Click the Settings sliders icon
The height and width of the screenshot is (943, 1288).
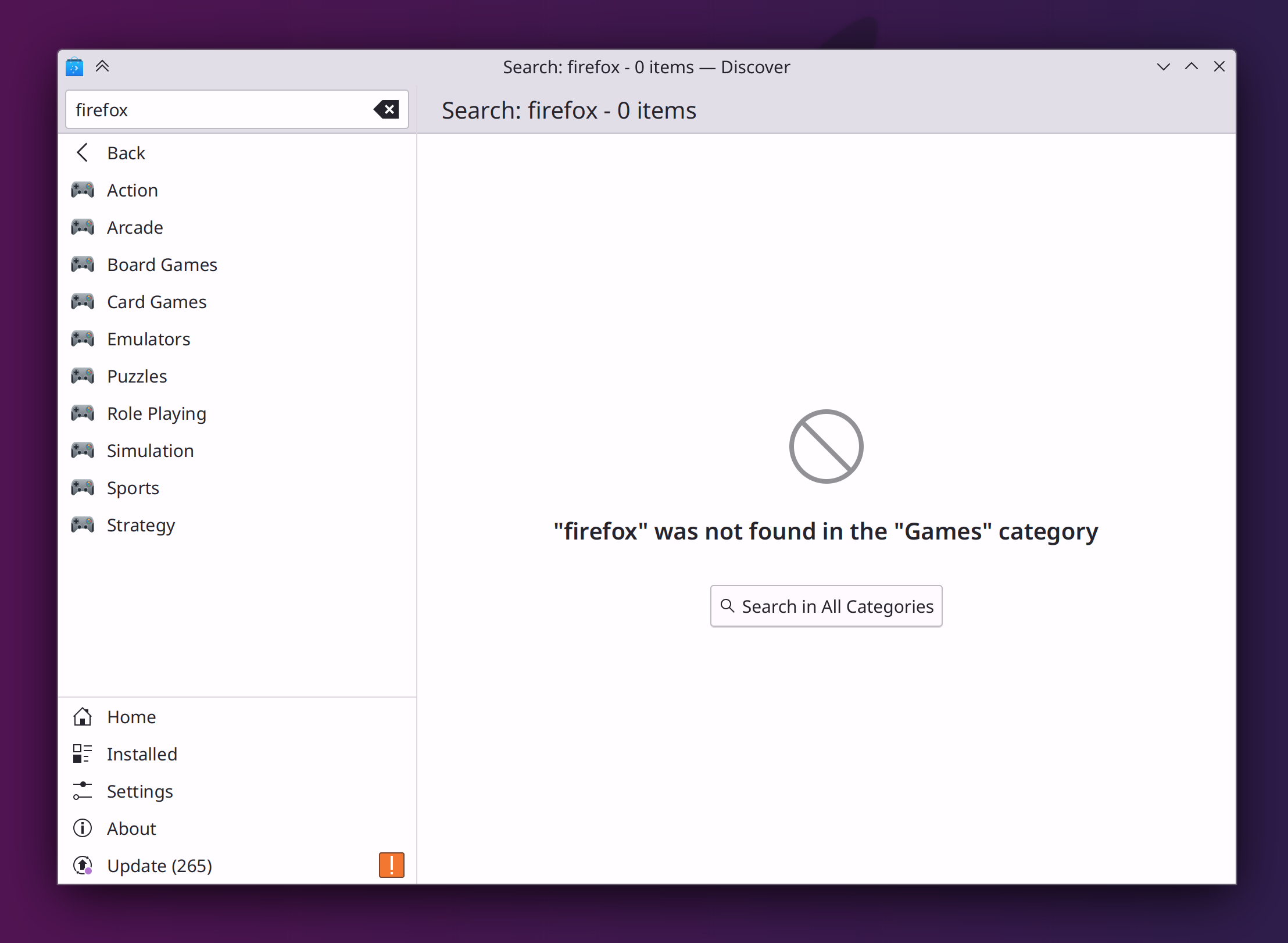(x=83, y=791)
